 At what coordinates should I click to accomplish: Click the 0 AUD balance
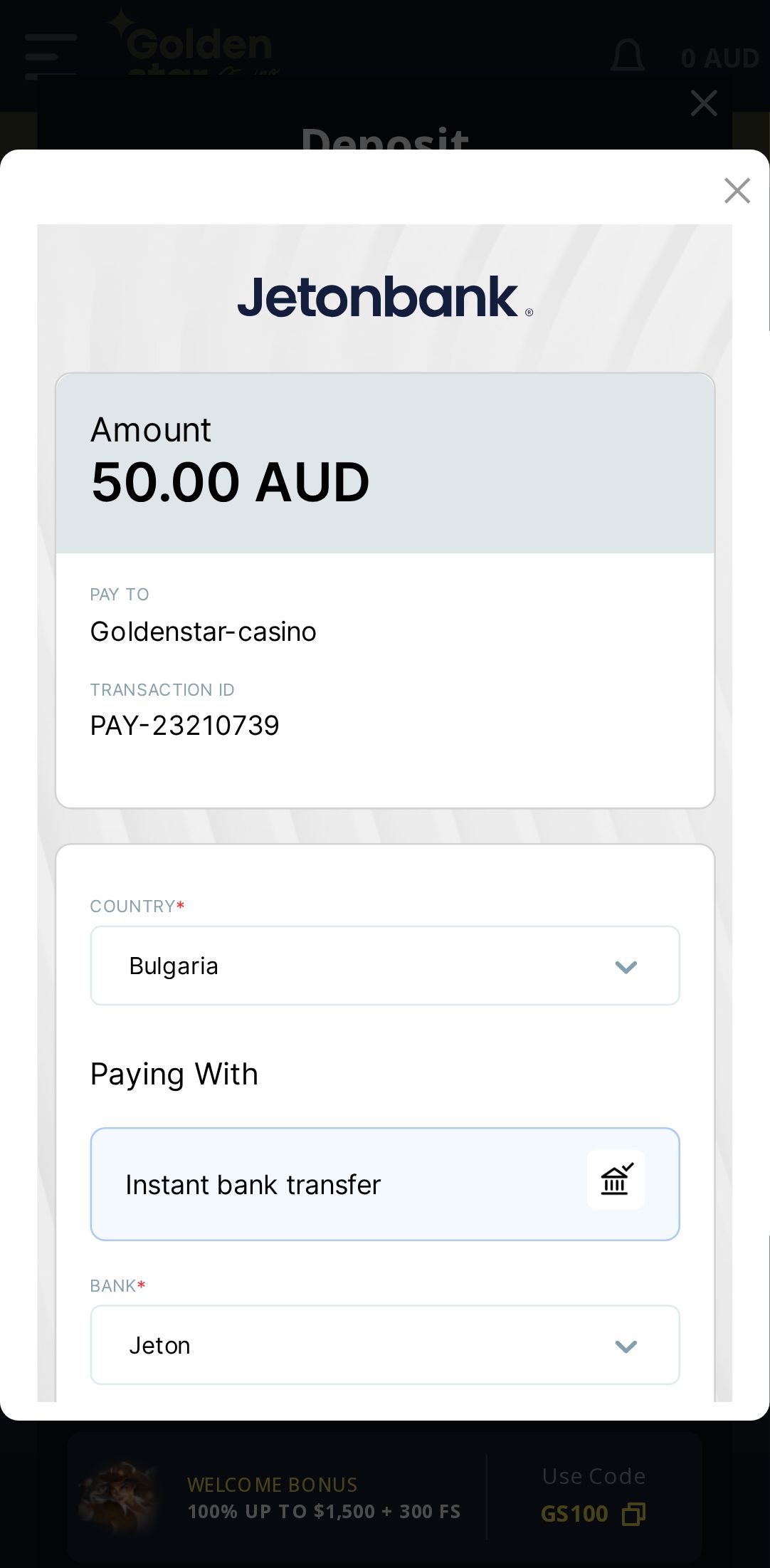pos(719,58)
